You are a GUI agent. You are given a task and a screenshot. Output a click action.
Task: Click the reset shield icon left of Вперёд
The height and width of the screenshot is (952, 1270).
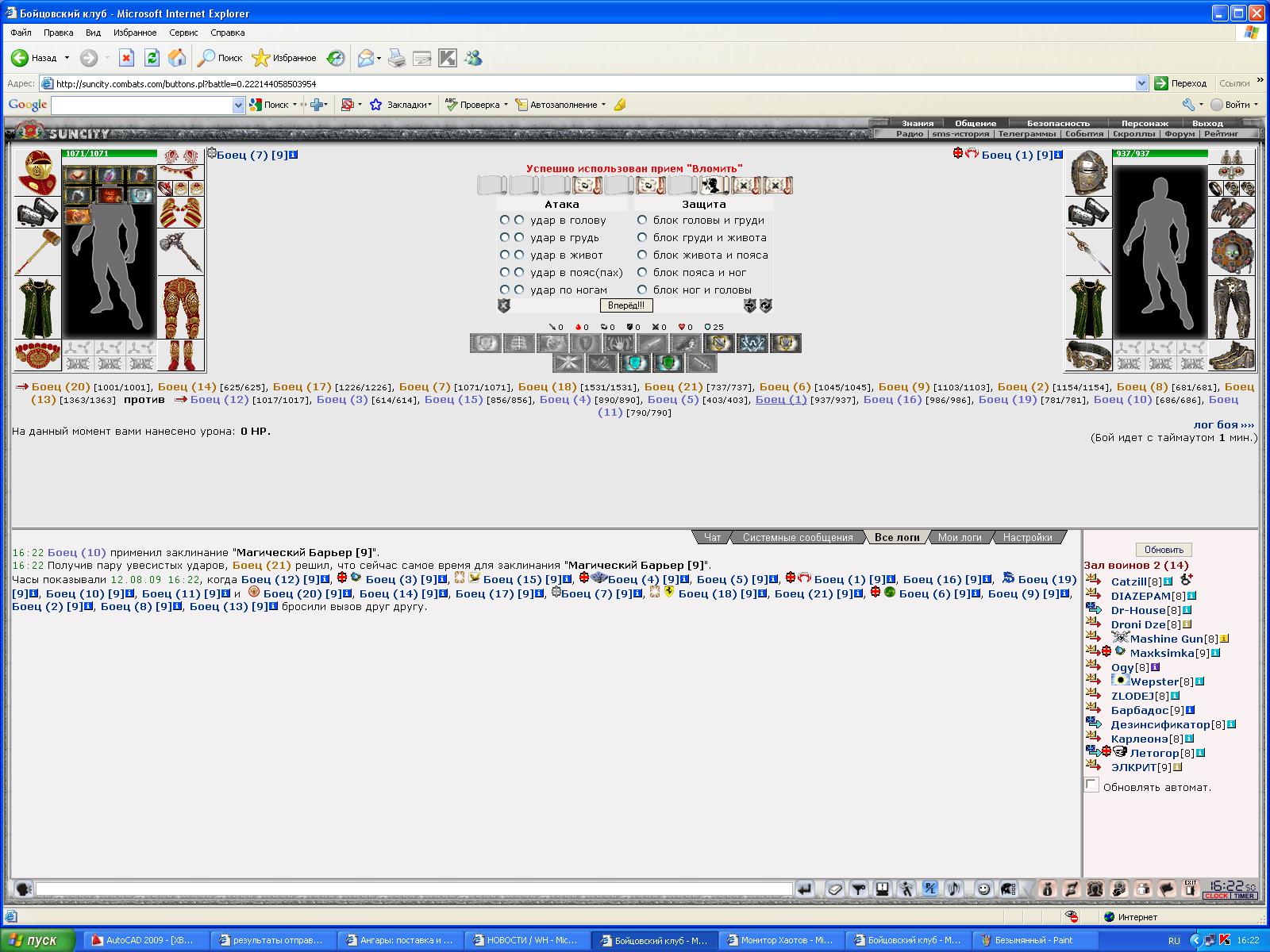click(x=503, y=305)
